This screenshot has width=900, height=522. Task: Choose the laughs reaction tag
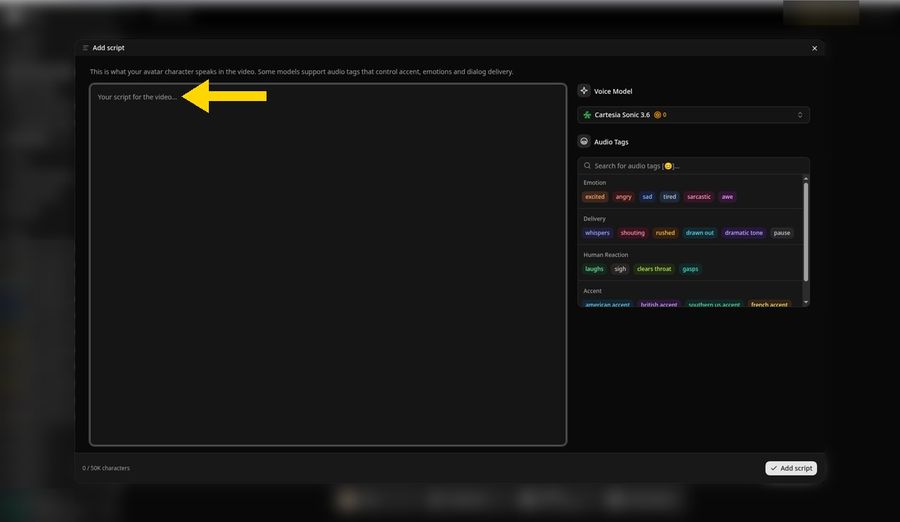coord(594,269)
